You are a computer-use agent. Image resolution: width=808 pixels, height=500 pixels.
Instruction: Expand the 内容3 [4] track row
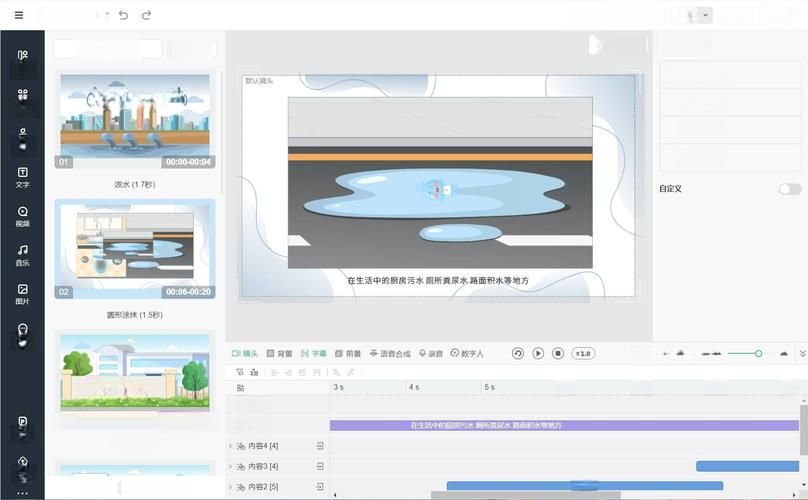(x=230, y=466)
